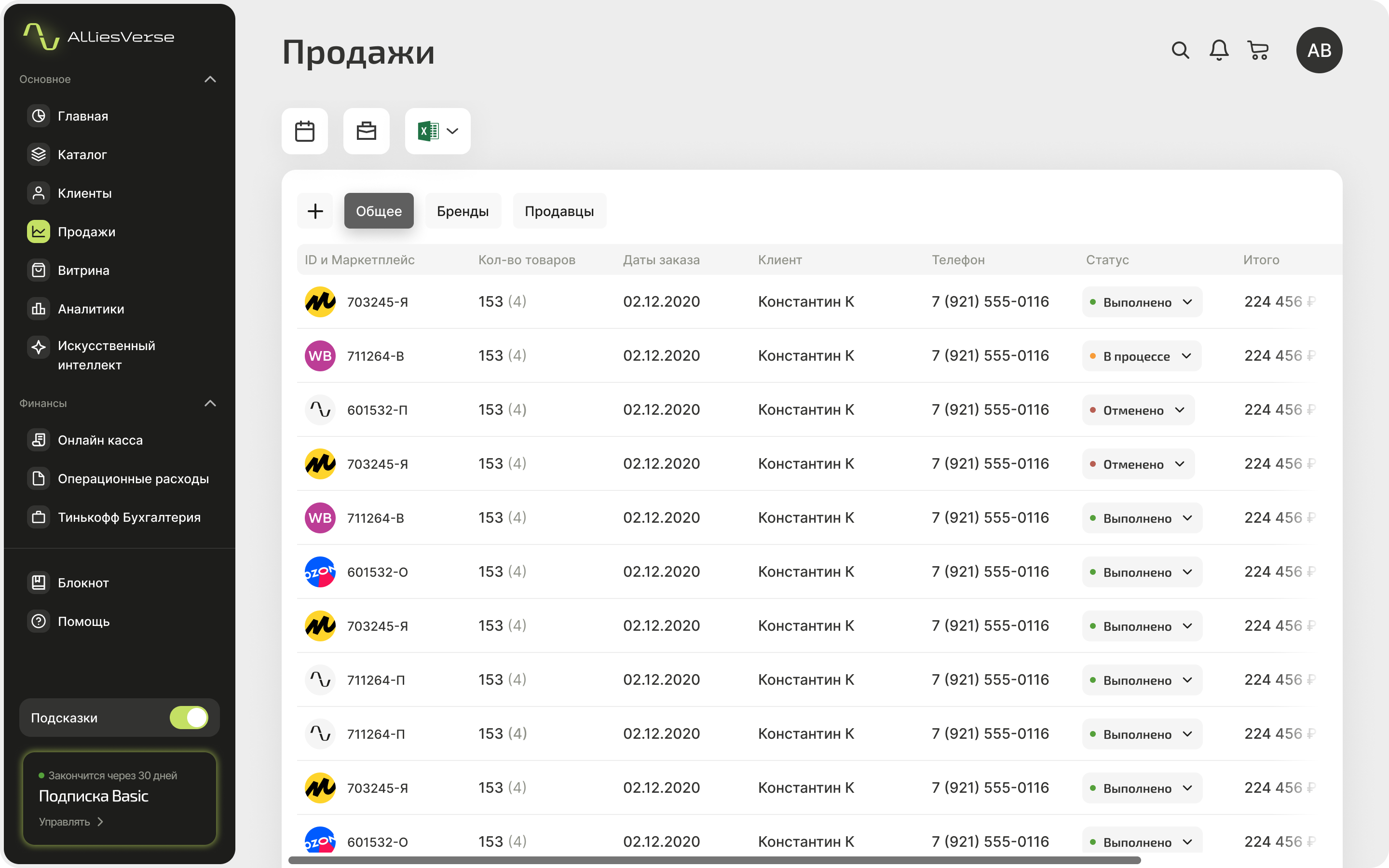The image size is (1389, 868).
Task: Open status dropdown in first 703245-Я row
Action: pyautogui.click(x=1142, y=302)
